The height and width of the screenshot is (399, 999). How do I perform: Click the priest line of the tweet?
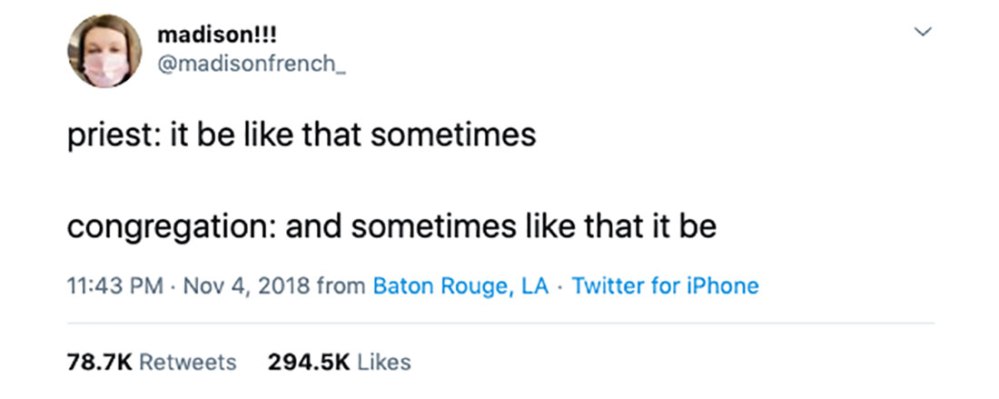point(301,136)
